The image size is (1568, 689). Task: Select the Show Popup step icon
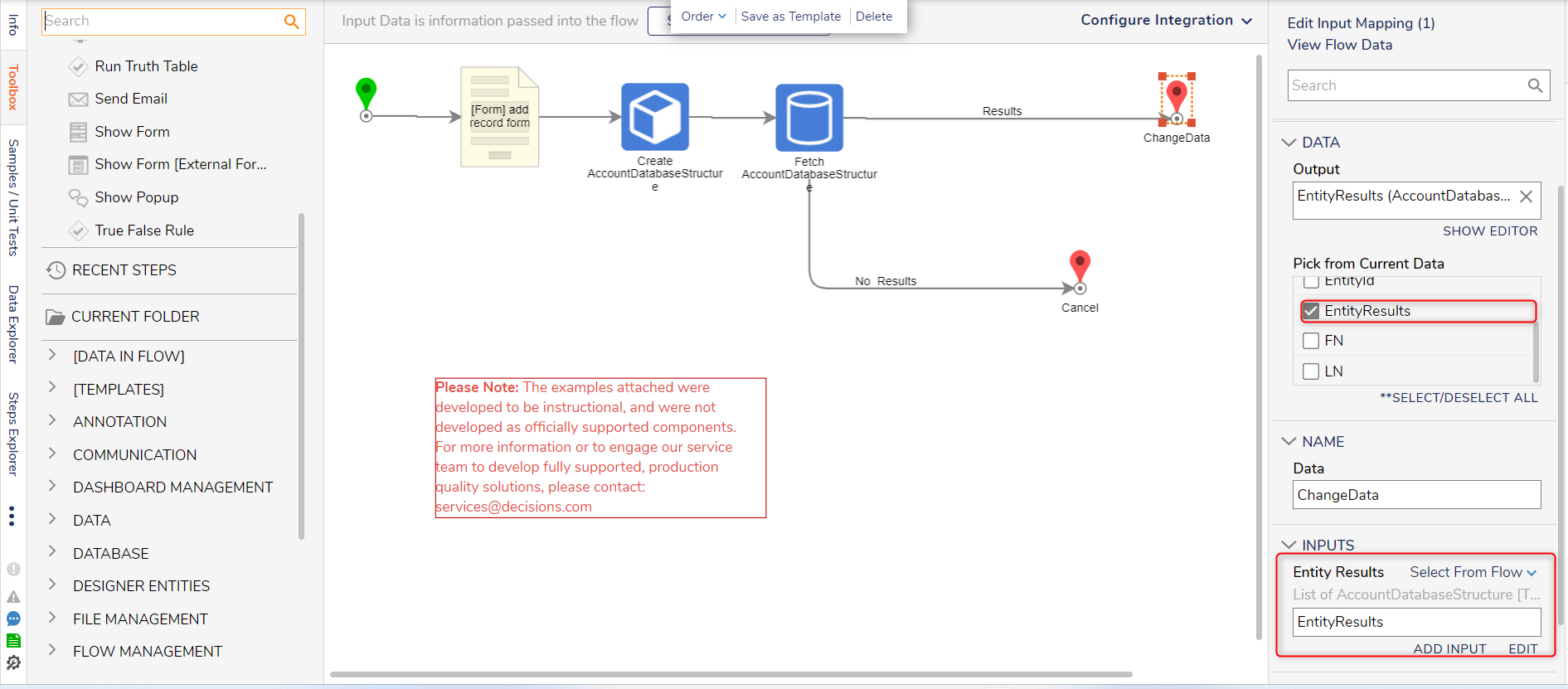[78, 197]
